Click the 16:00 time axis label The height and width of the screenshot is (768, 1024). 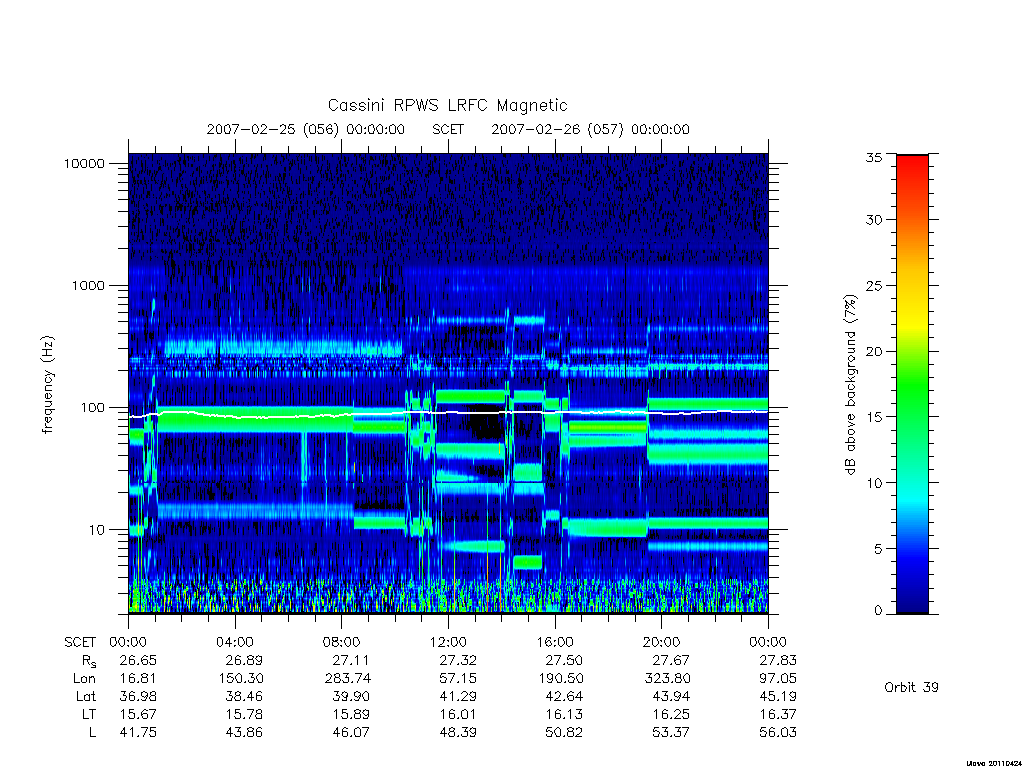[555, 643]
